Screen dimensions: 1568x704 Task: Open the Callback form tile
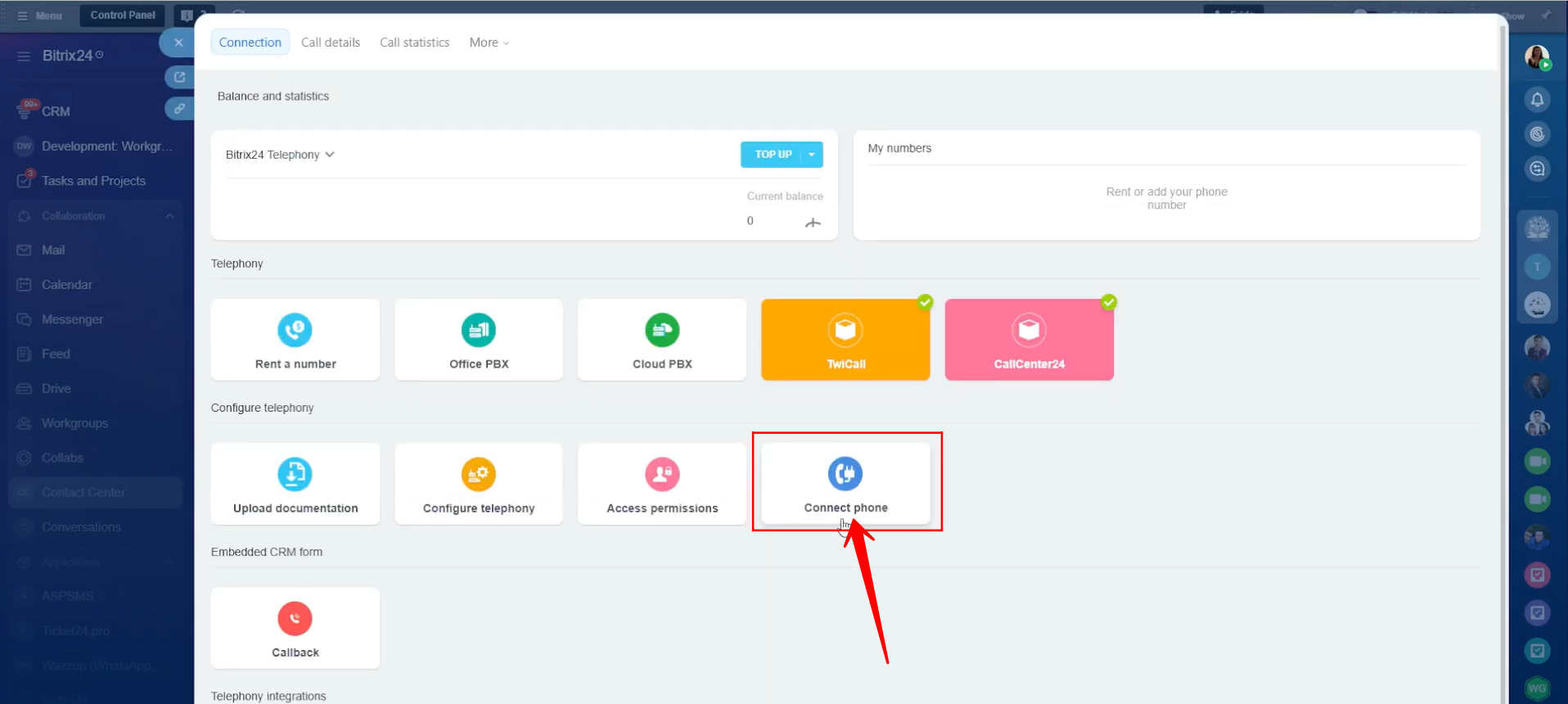(295, 628)
